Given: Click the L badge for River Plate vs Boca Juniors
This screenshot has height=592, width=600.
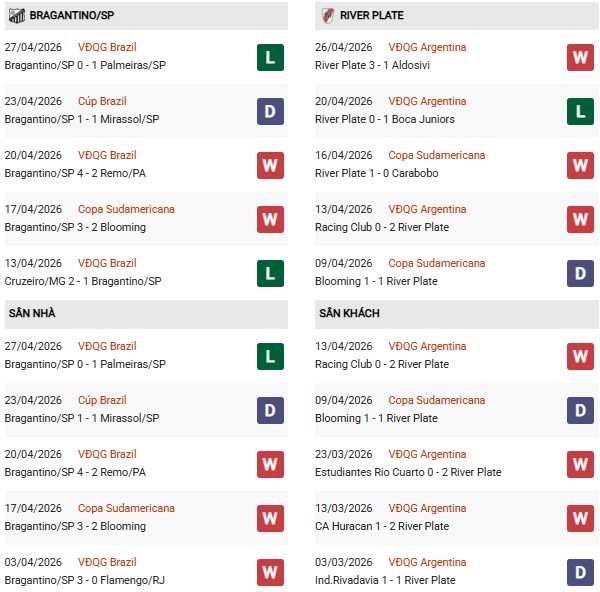Looking at the screenshot, I should pyautogui.click(x=580, y=111).
